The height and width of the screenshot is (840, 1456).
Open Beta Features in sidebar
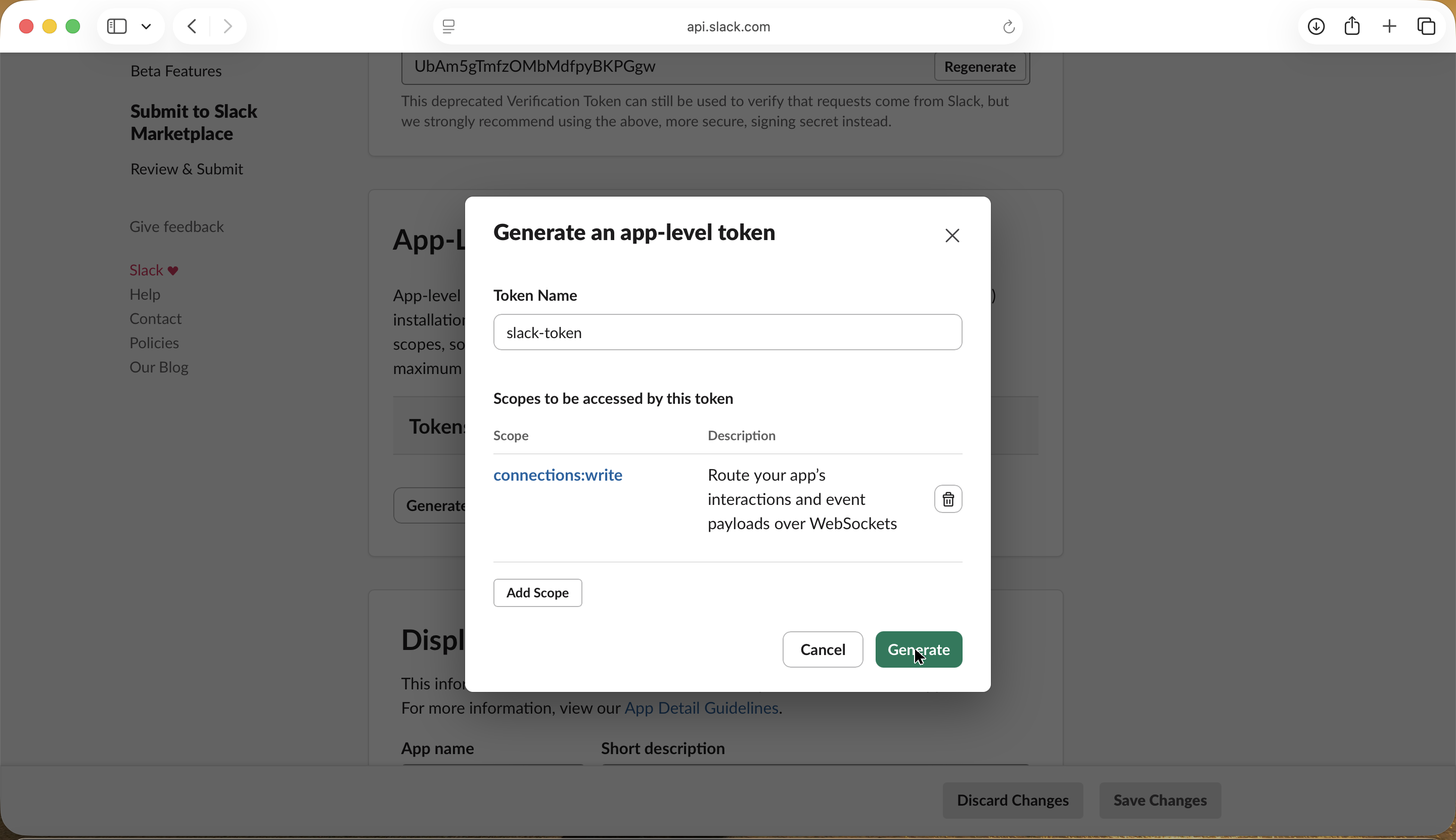176,71
